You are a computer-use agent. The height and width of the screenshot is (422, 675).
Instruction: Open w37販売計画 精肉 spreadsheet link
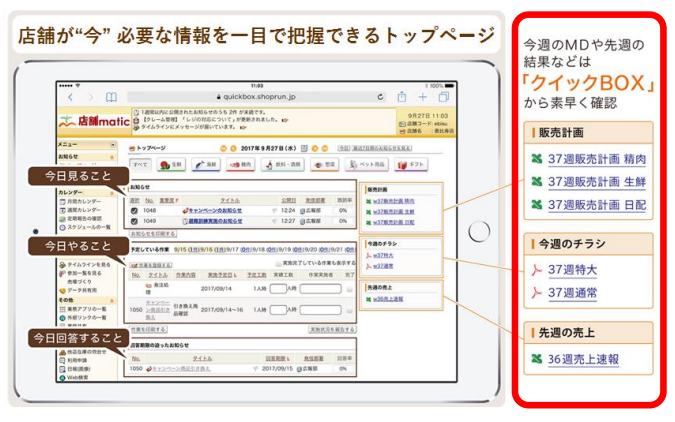[394, 201]
